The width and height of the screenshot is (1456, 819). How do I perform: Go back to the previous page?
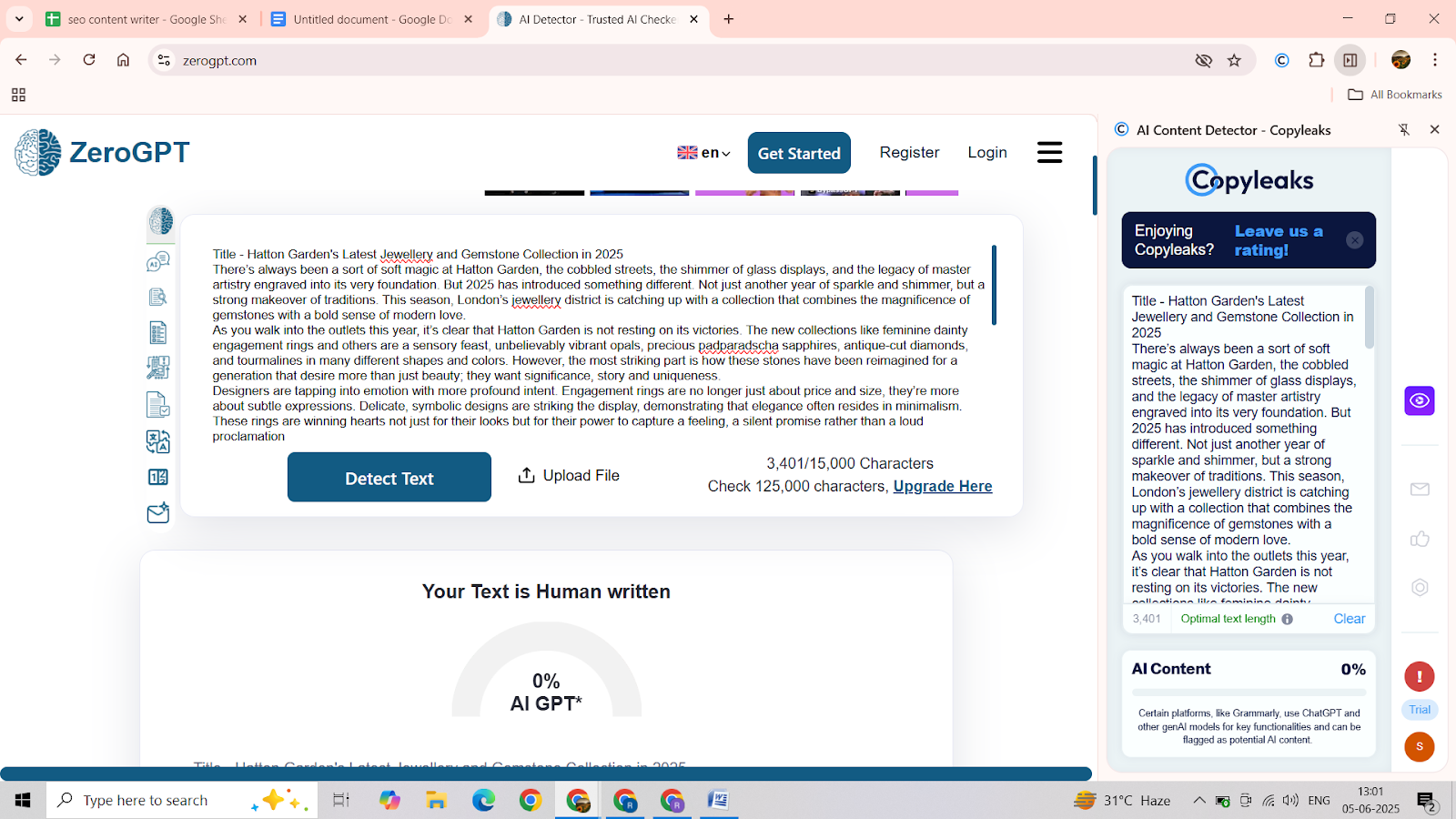tap(21, 60)
